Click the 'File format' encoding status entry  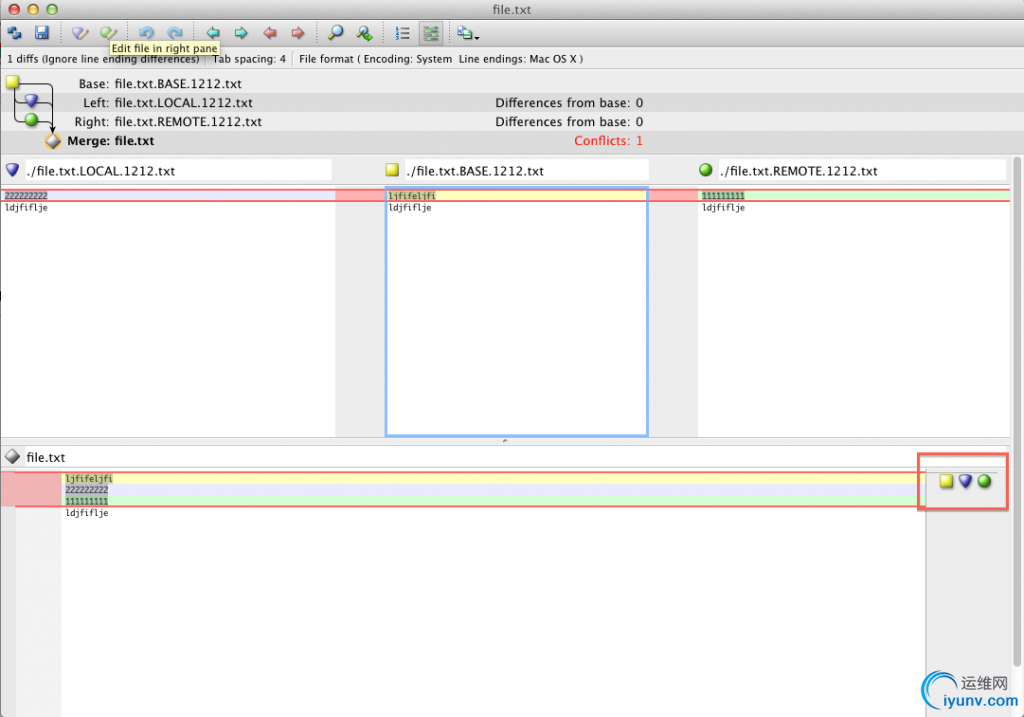(x=441, y=59)
